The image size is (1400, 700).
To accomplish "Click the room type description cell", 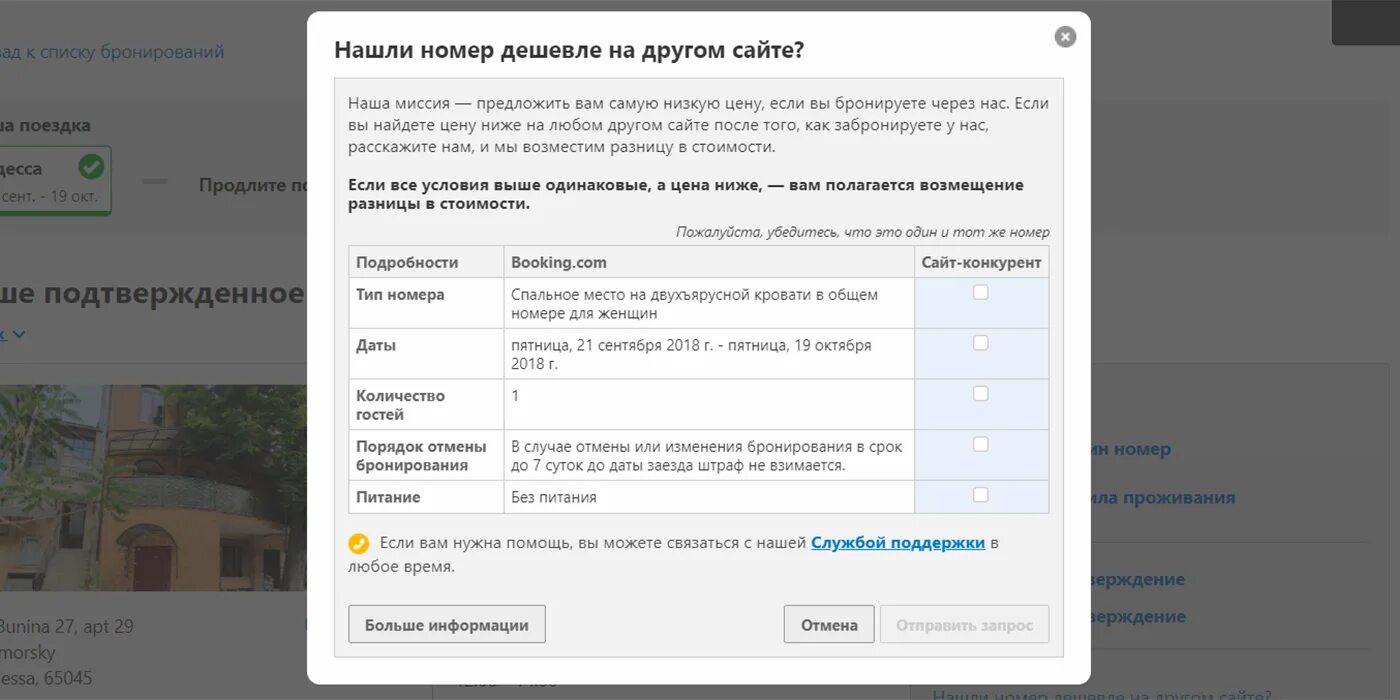I will click(x=709, y=303).
